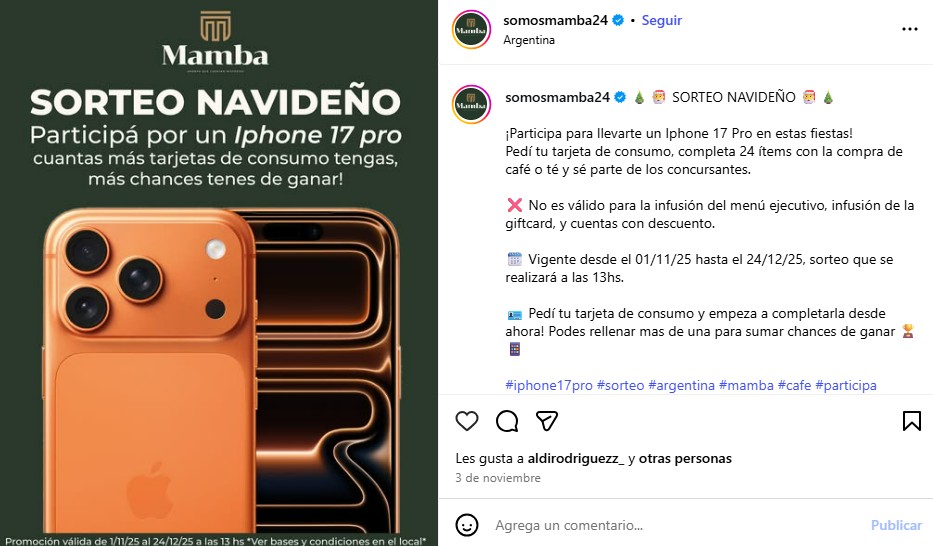The image size is (933, 546).
Task: Open somosmamba24 profile picture in header
Action: (471, 29)
